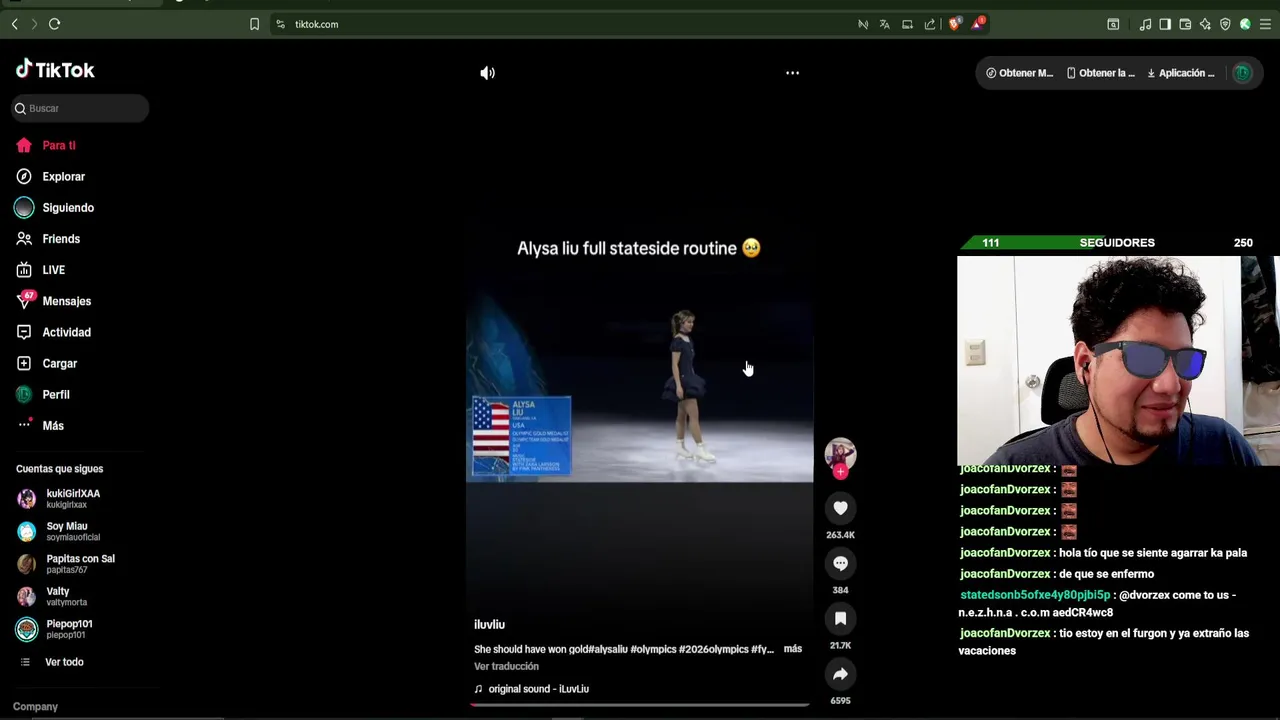Screen dimensions: 1280x720
Task: Open the Leo AI sparkle icon
Action: point(1205,24)
